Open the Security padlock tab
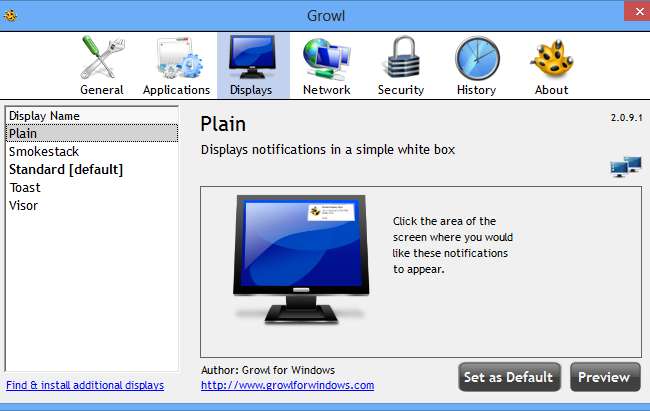Screen dimensions: 650x411 [x=401, y=66]
